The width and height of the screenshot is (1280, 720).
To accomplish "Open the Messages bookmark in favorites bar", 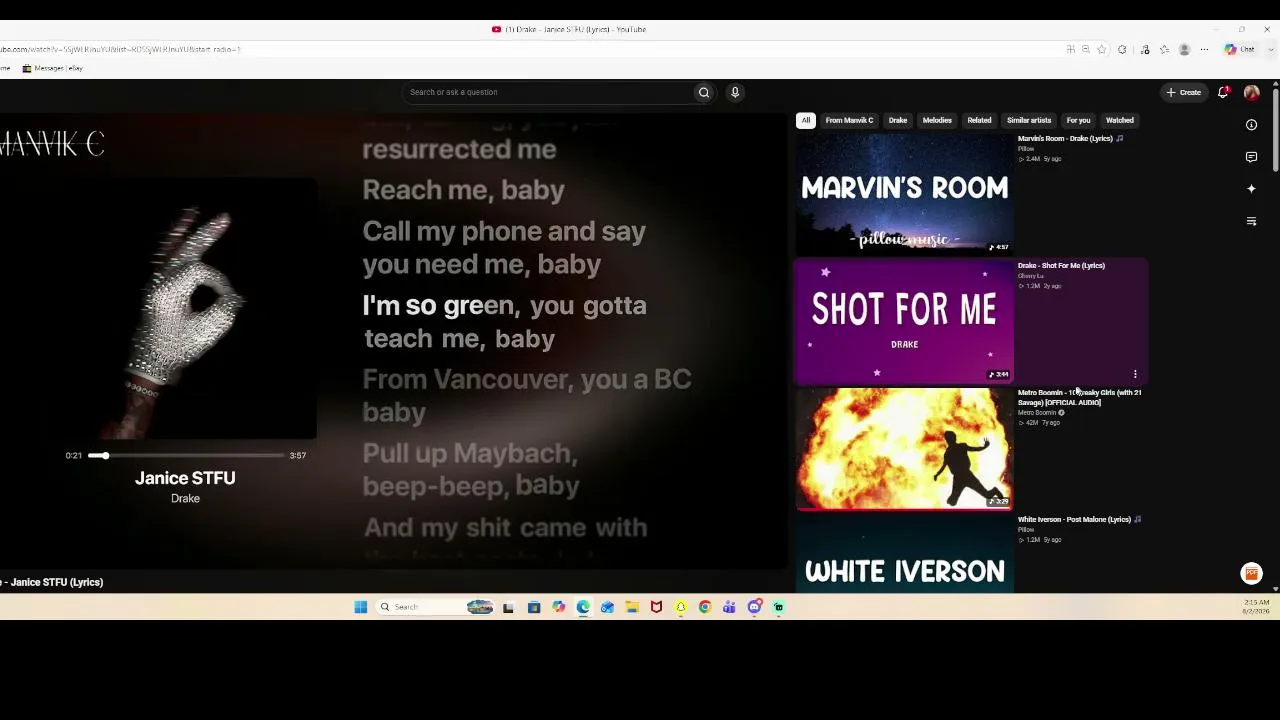I will (53, 68).
